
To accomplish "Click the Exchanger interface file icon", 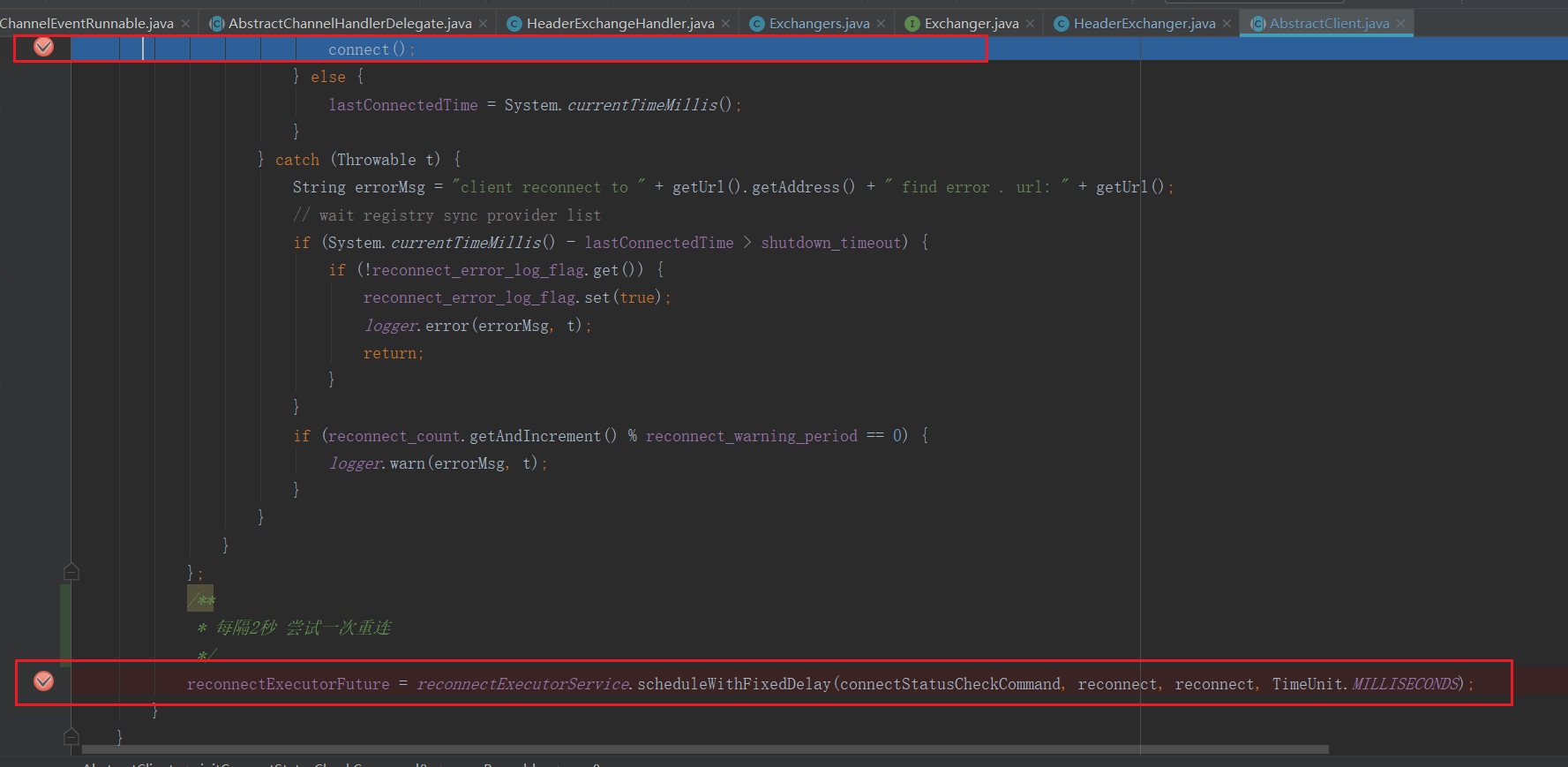I will tap(912, 24).
